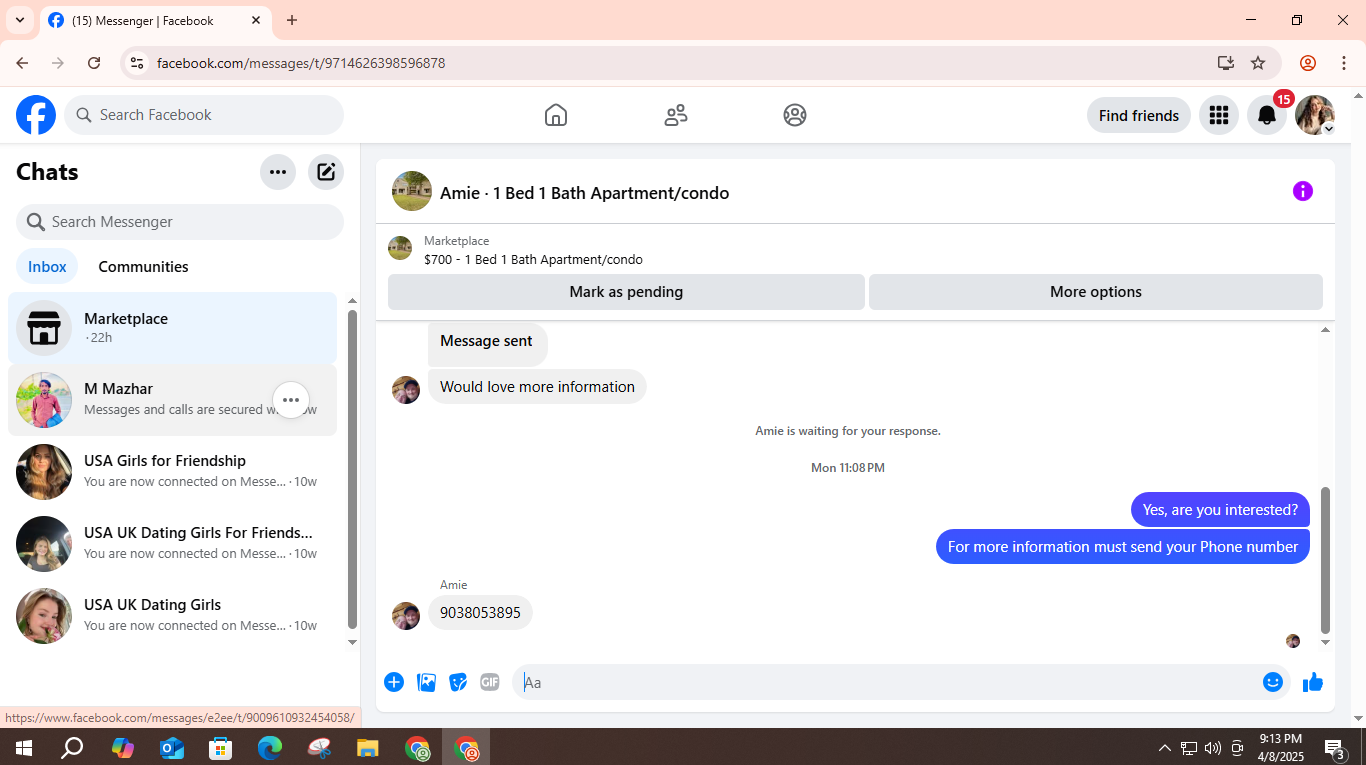The width and height of the screenshot is (1366, 765).
Task: Click the Facebook logo icon
Action: click(x=36, y=115)
